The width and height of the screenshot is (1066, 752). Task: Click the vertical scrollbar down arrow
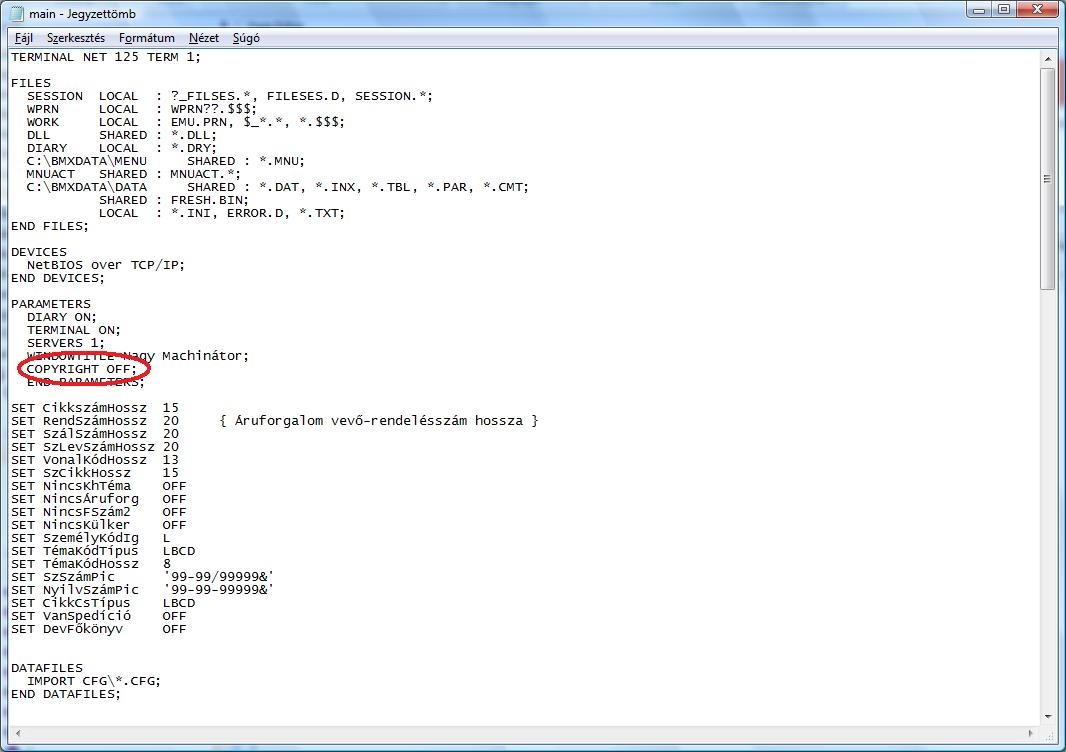1048,717
